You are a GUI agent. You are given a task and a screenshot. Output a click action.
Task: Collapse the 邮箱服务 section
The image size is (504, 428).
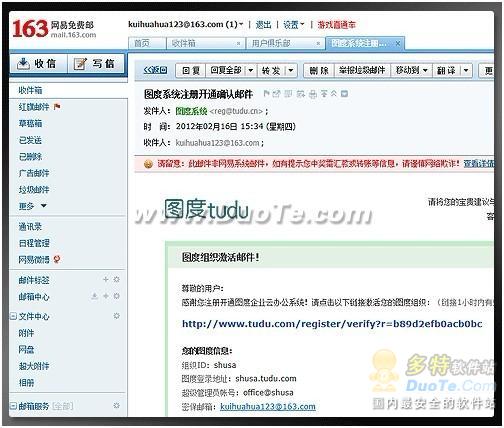tap(13, 406)
